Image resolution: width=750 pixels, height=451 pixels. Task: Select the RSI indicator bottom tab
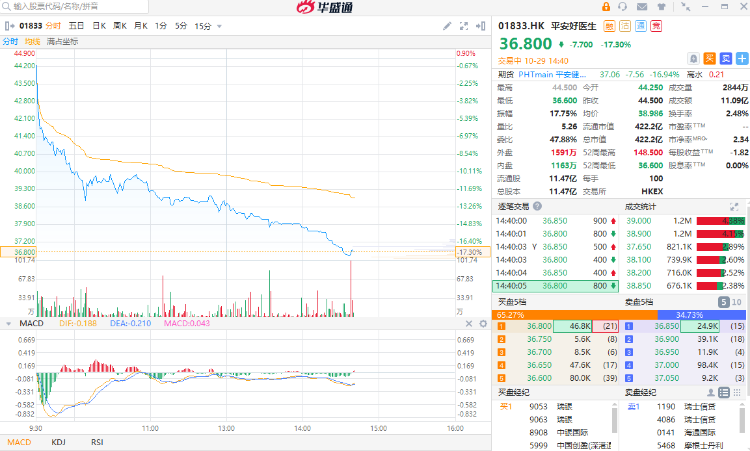[x=97, y=442]
